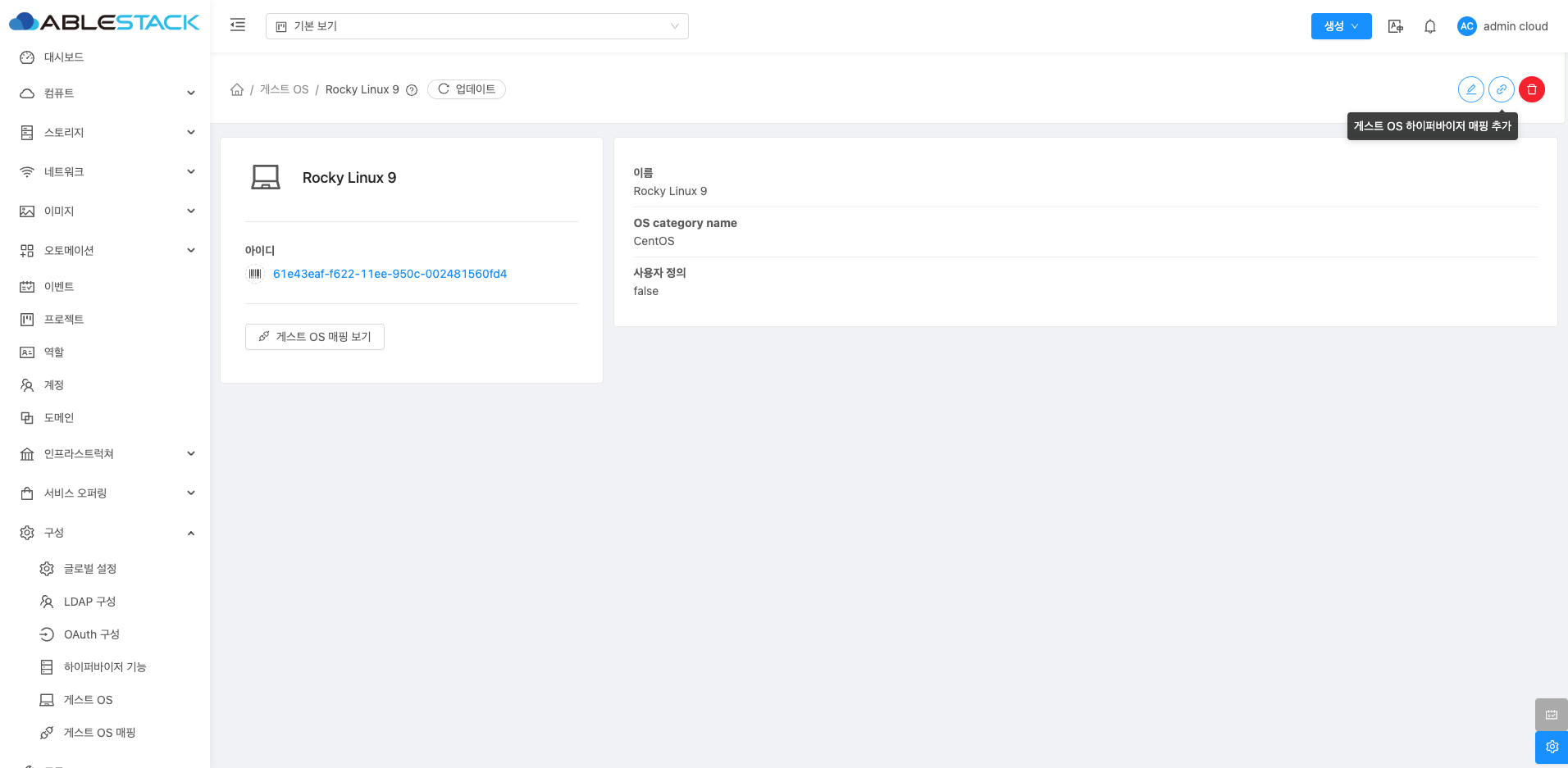Copy the ID using the barcode icon

255,274
